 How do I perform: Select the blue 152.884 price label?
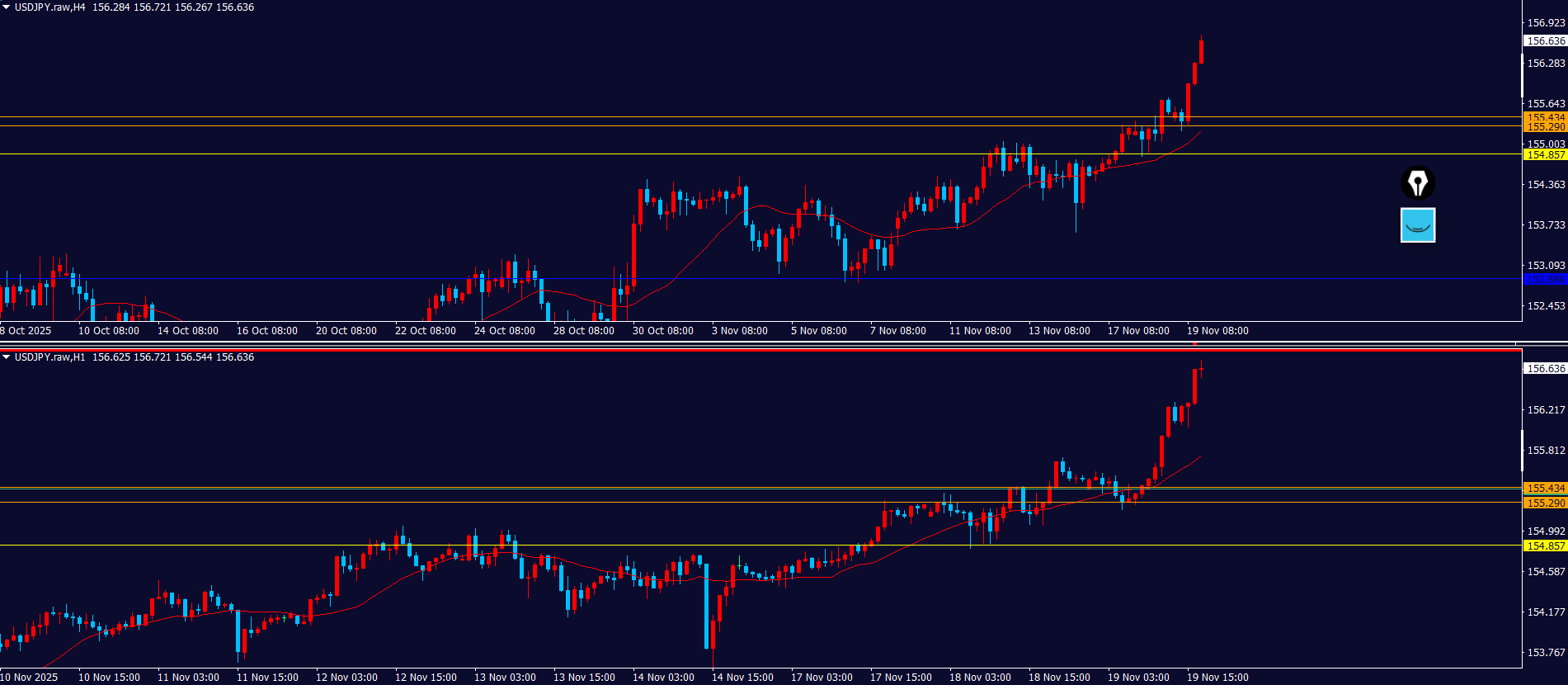click(1545, 280)
